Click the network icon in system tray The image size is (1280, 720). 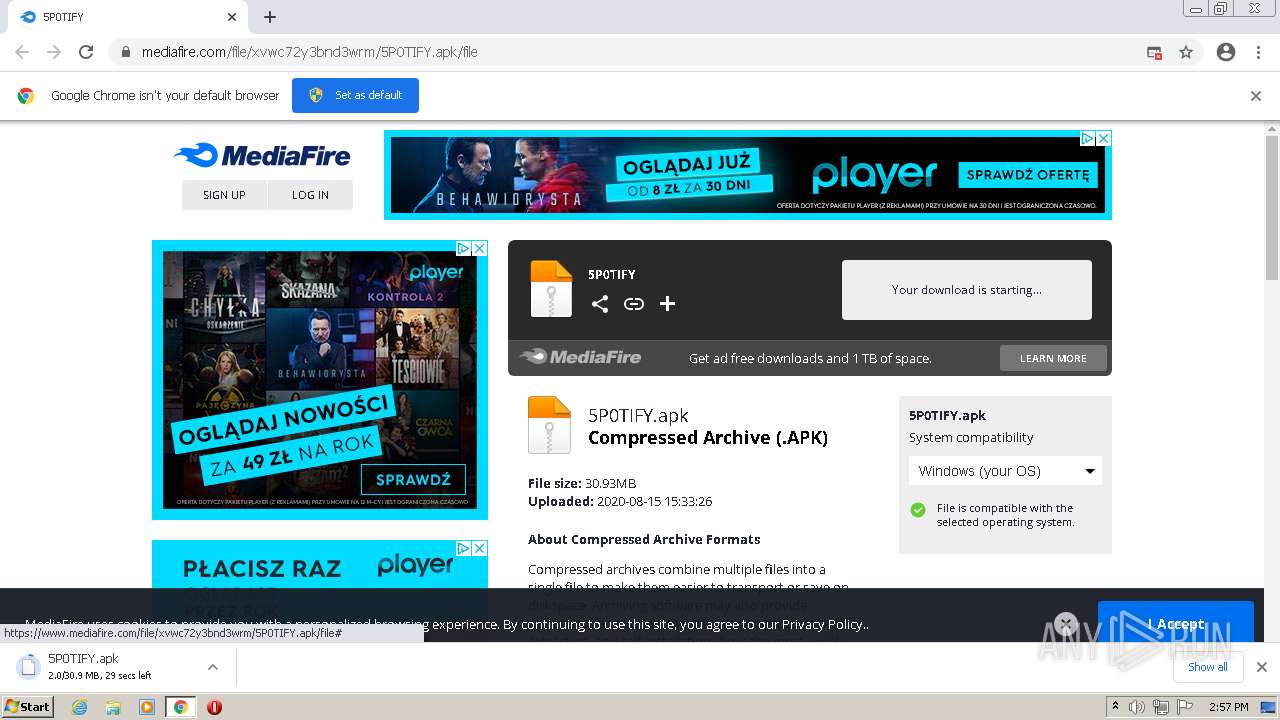click(x=1161, y=707)
